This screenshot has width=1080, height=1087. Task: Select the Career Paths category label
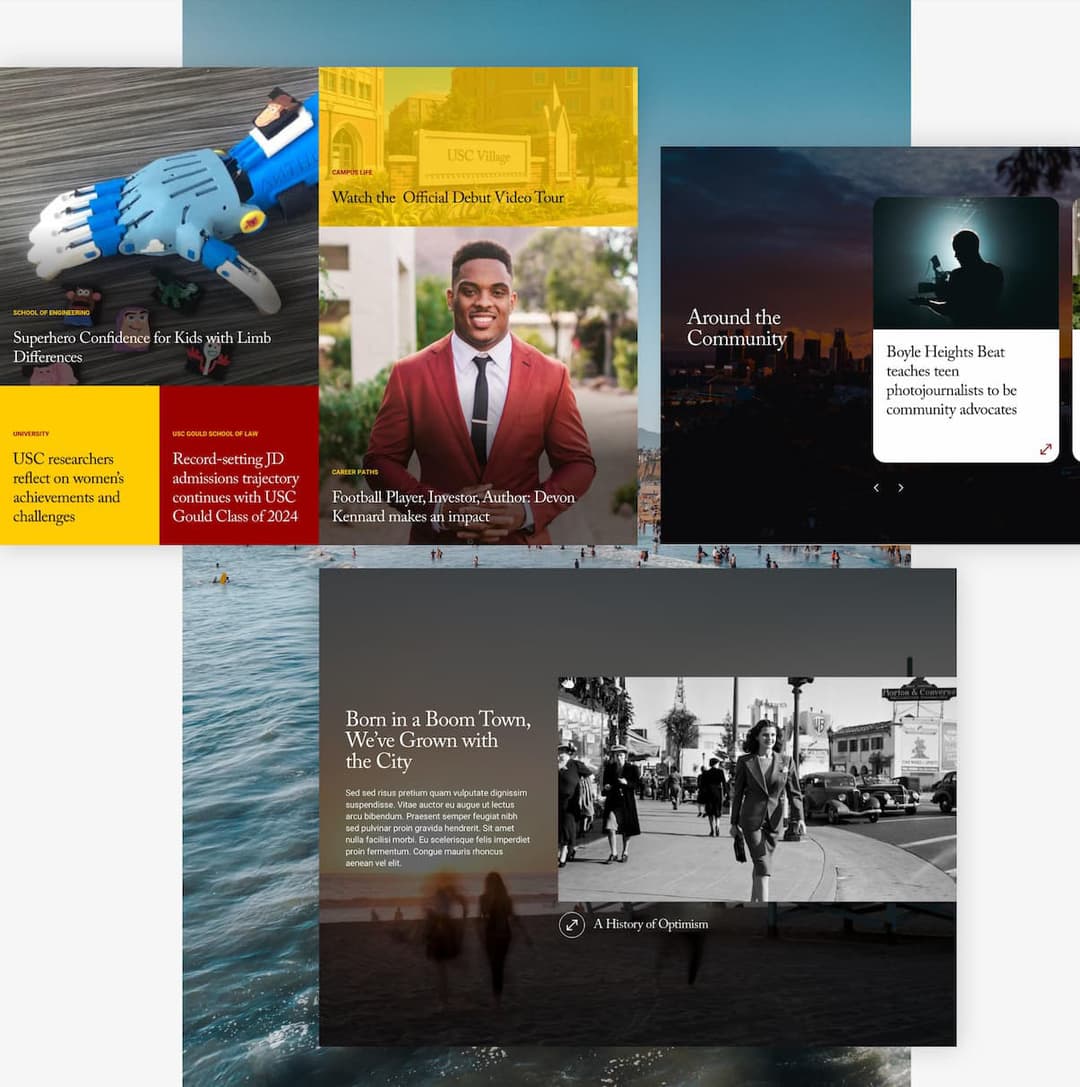coord(354,472)
